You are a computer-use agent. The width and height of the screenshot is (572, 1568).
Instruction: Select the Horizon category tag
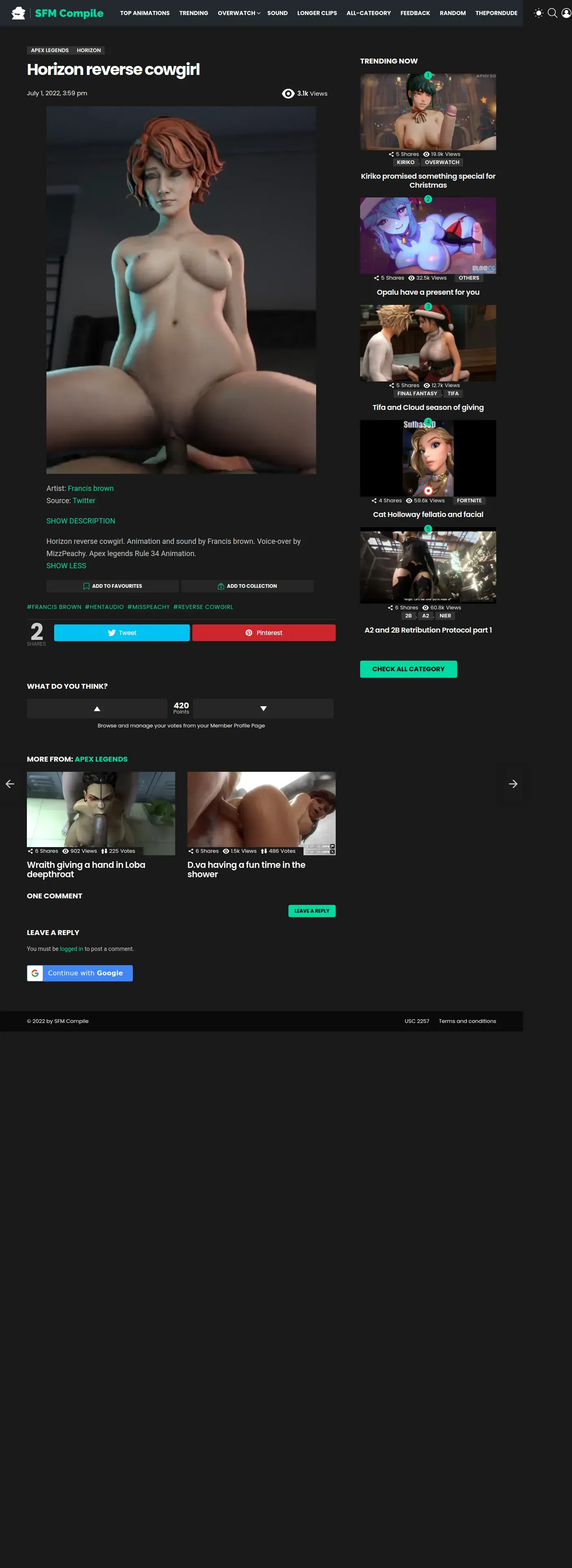[89, 50]
